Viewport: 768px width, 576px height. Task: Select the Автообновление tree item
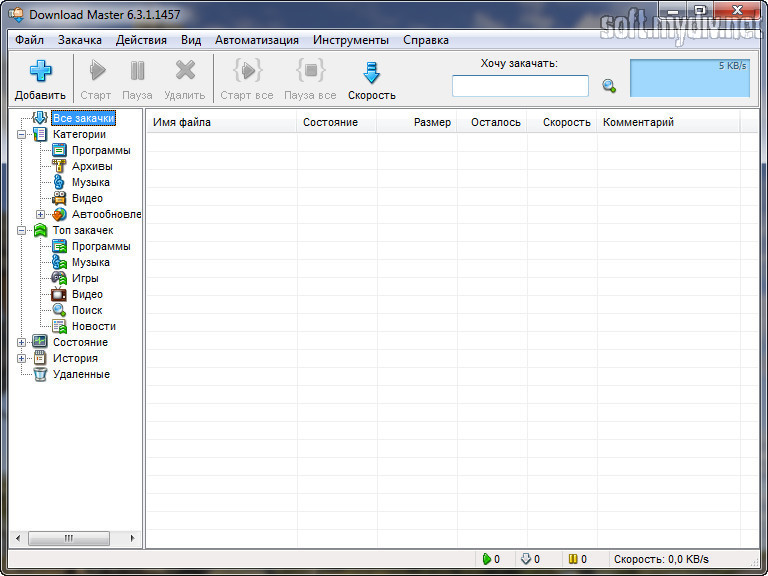coord(106,215)
